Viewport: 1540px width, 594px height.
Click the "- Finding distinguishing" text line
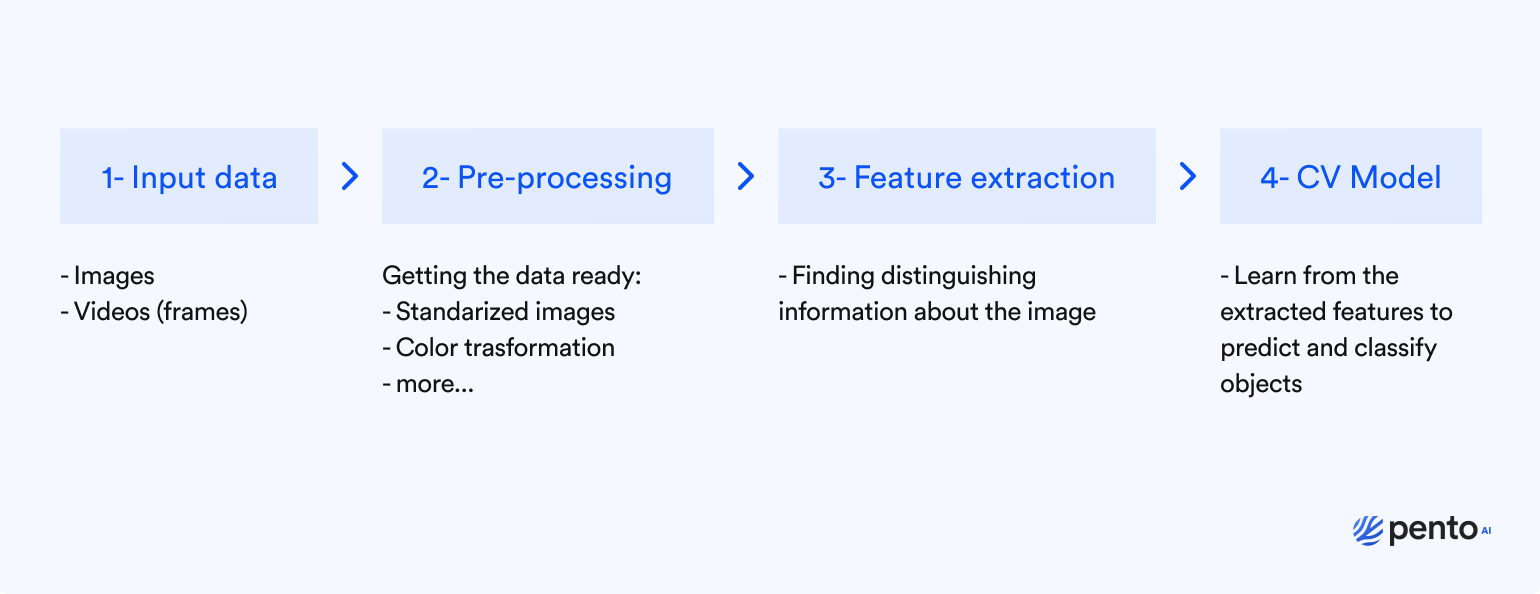pos(907,276)
